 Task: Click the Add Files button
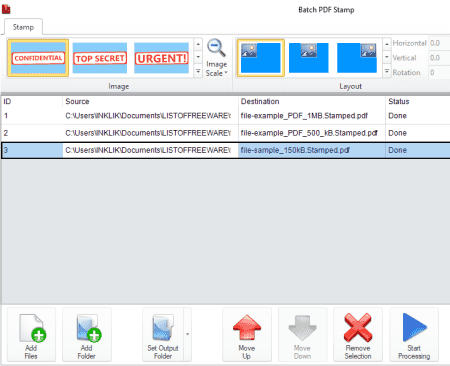[31, 335]
